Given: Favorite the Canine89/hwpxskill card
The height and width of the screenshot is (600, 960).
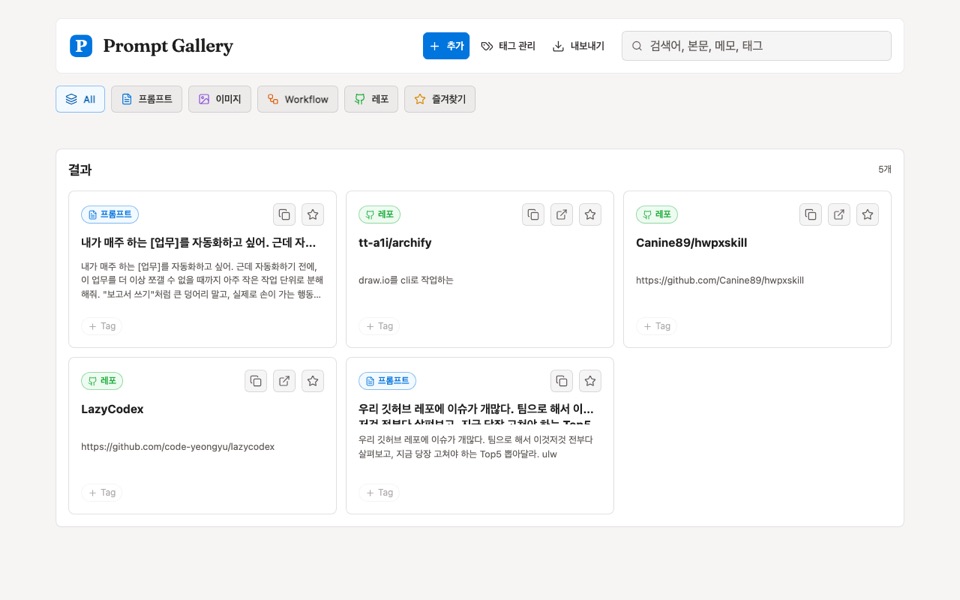Looking at the screenshot, I should tap(868, 214).
